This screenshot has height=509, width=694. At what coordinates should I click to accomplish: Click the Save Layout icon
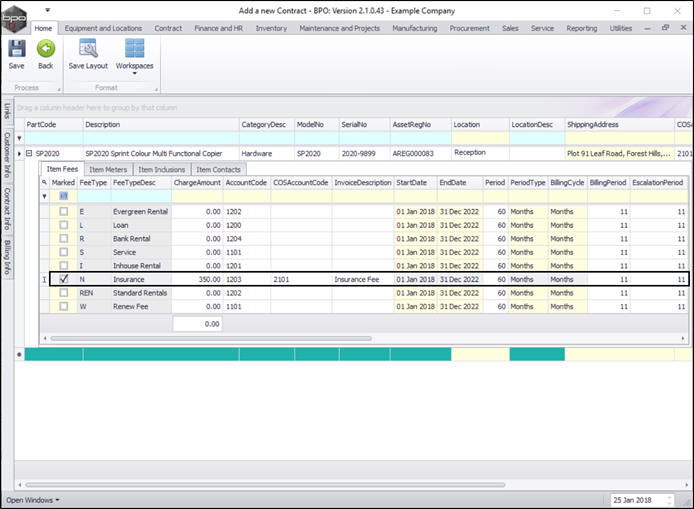pyautogui.click(x=88, y=49)
